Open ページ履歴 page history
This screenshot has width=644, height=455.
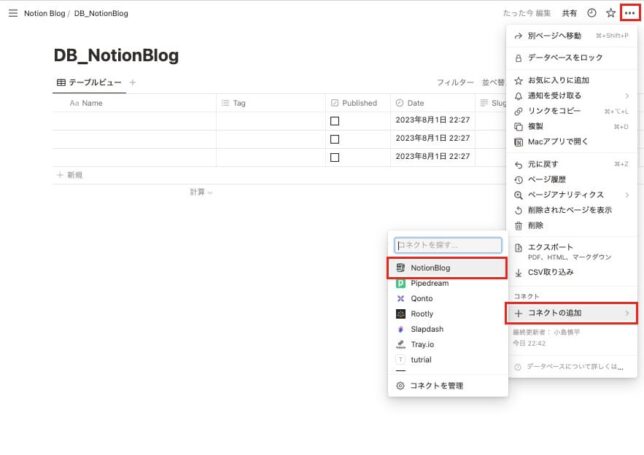572,179
